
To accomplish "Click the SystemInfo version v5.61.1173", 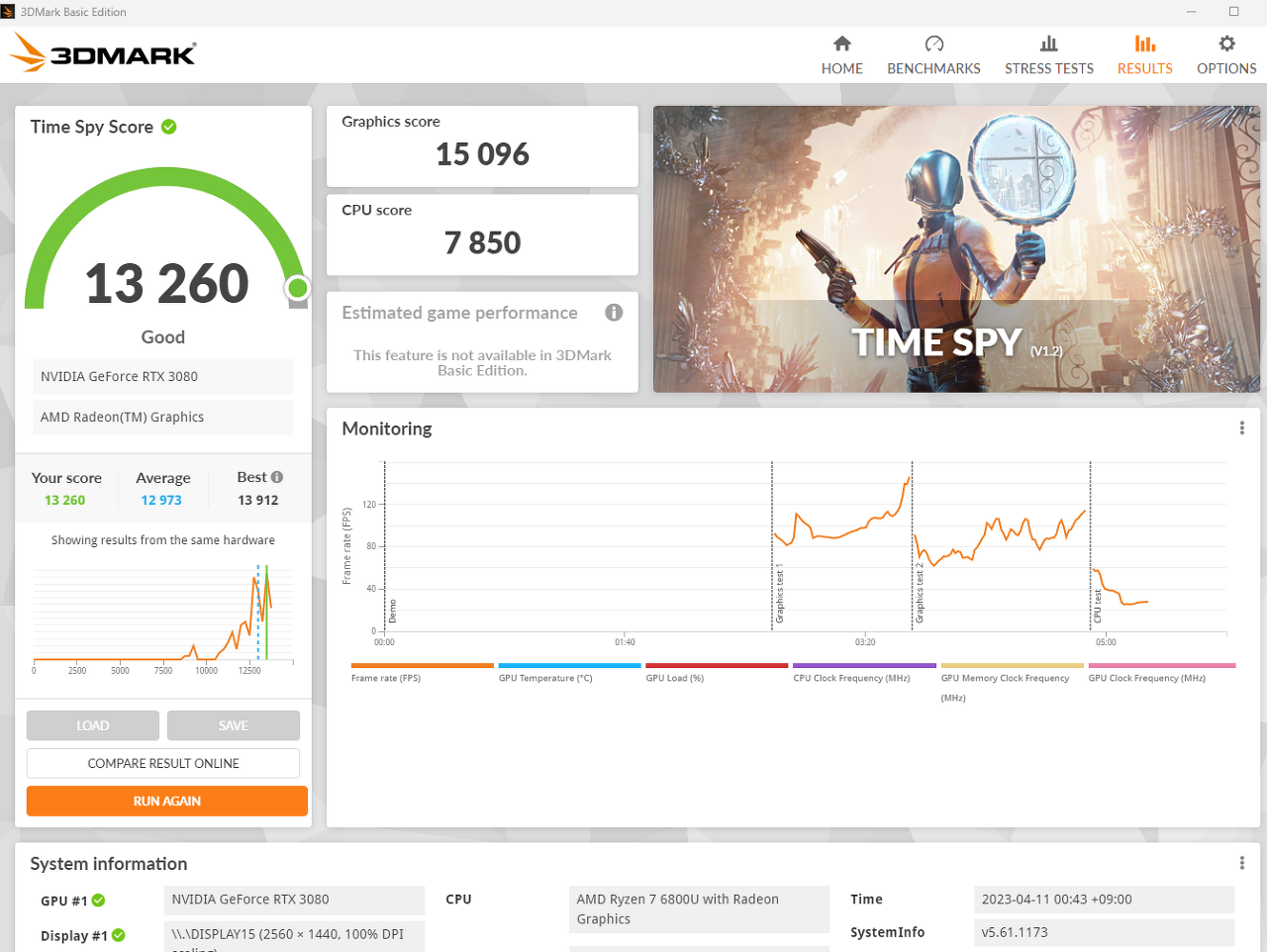I will point(1105,932).
